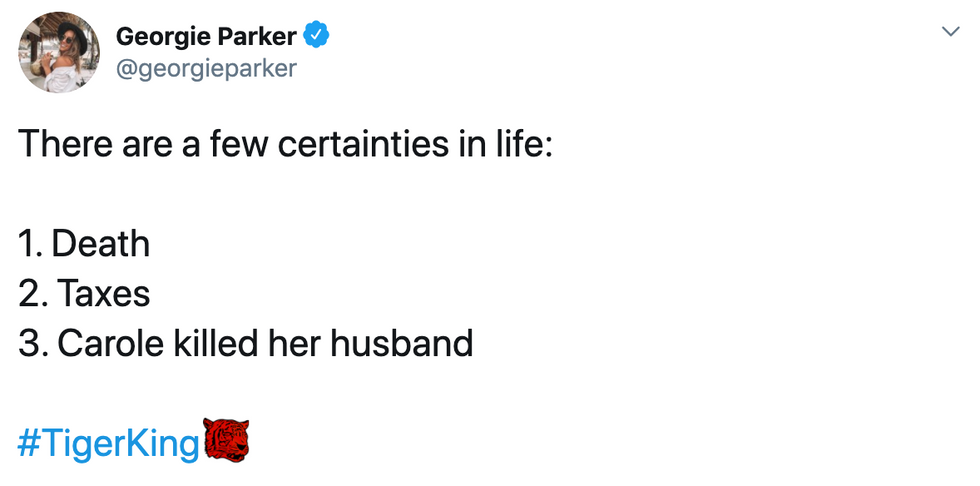Click the '2. Taxes' line

point(84,294)
